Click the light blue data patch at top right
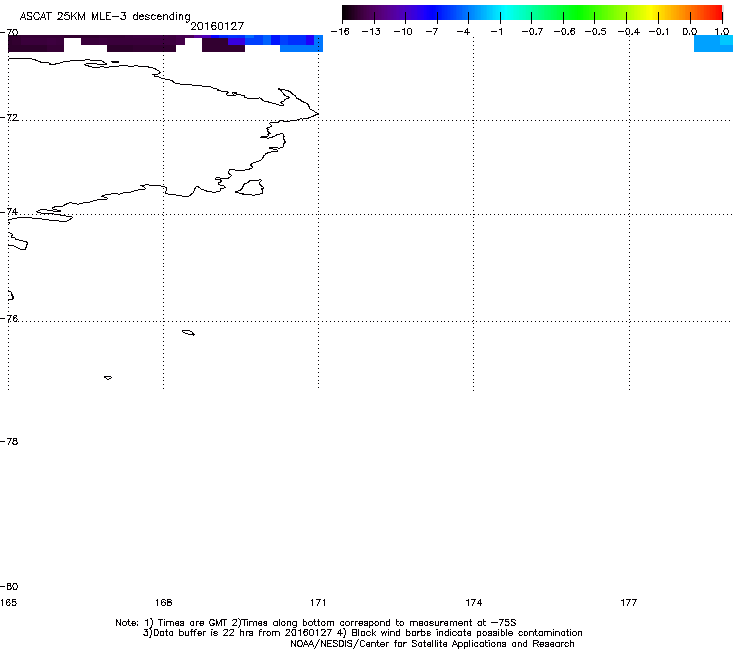This screenshot has height=650, width=740. coord(713,43)
